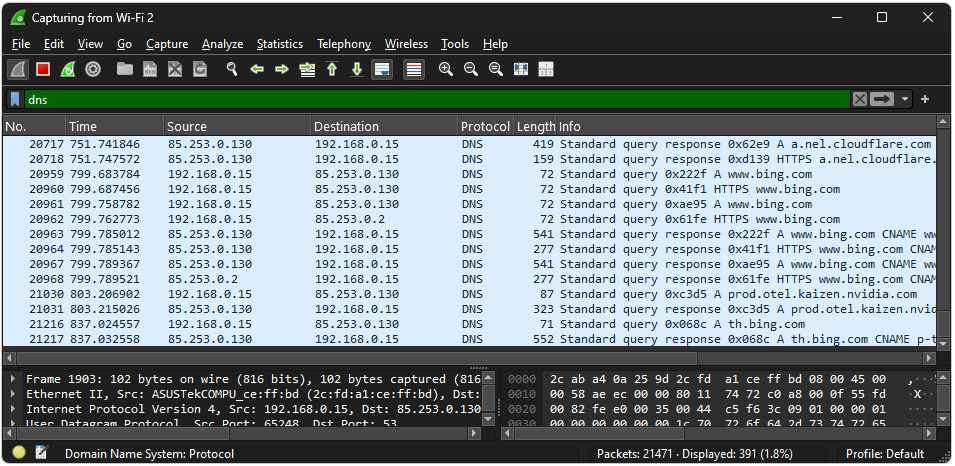955x466 pixels.
Task: Open the Analyze menu
Action: click(222, 44)
